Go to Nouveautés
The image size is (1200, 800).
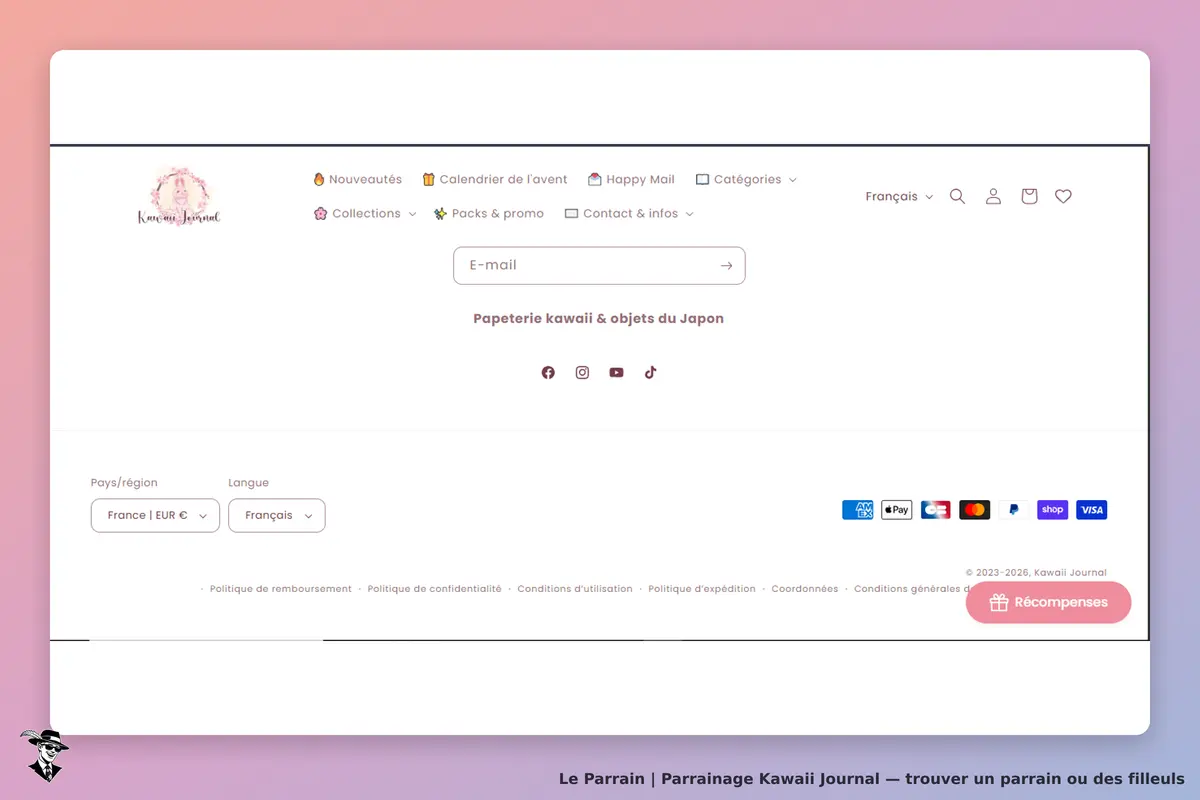coord(357,180)
